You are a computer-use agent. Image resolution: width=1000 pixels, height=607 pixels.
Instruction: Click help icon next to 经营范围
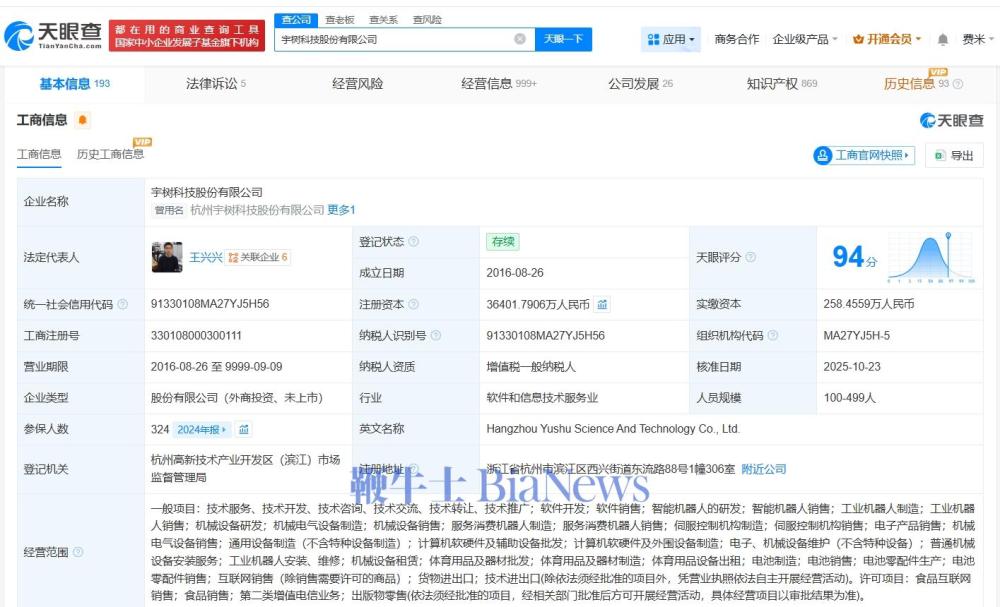78,552
